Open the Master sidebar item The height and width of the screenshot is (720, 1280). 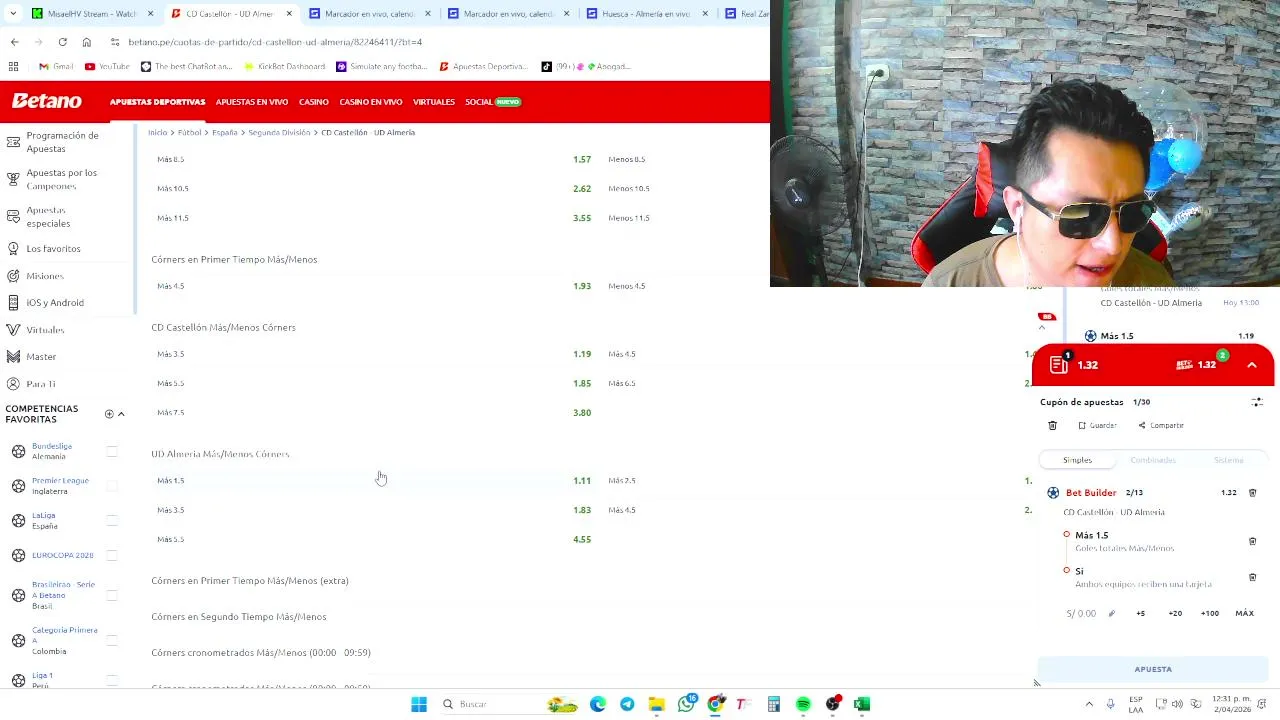41,356
